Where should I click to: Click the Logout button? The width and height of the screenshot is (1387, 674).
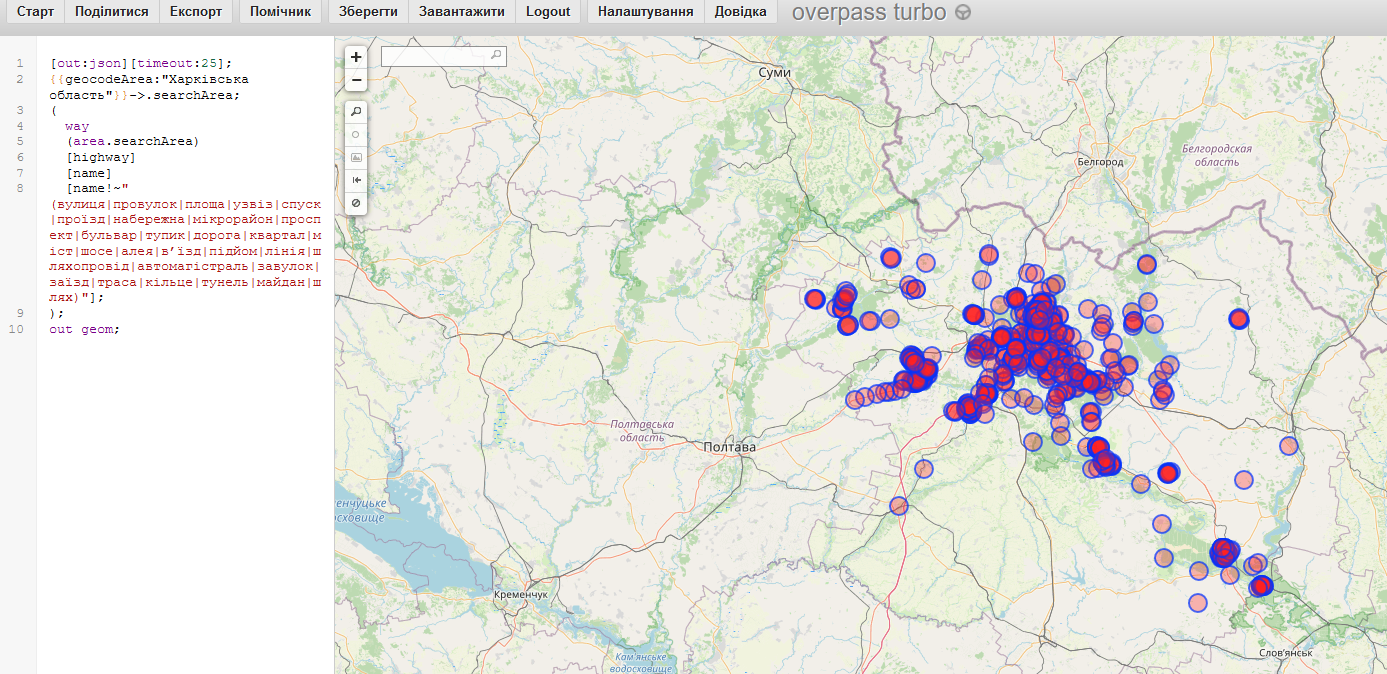[548, 12]
